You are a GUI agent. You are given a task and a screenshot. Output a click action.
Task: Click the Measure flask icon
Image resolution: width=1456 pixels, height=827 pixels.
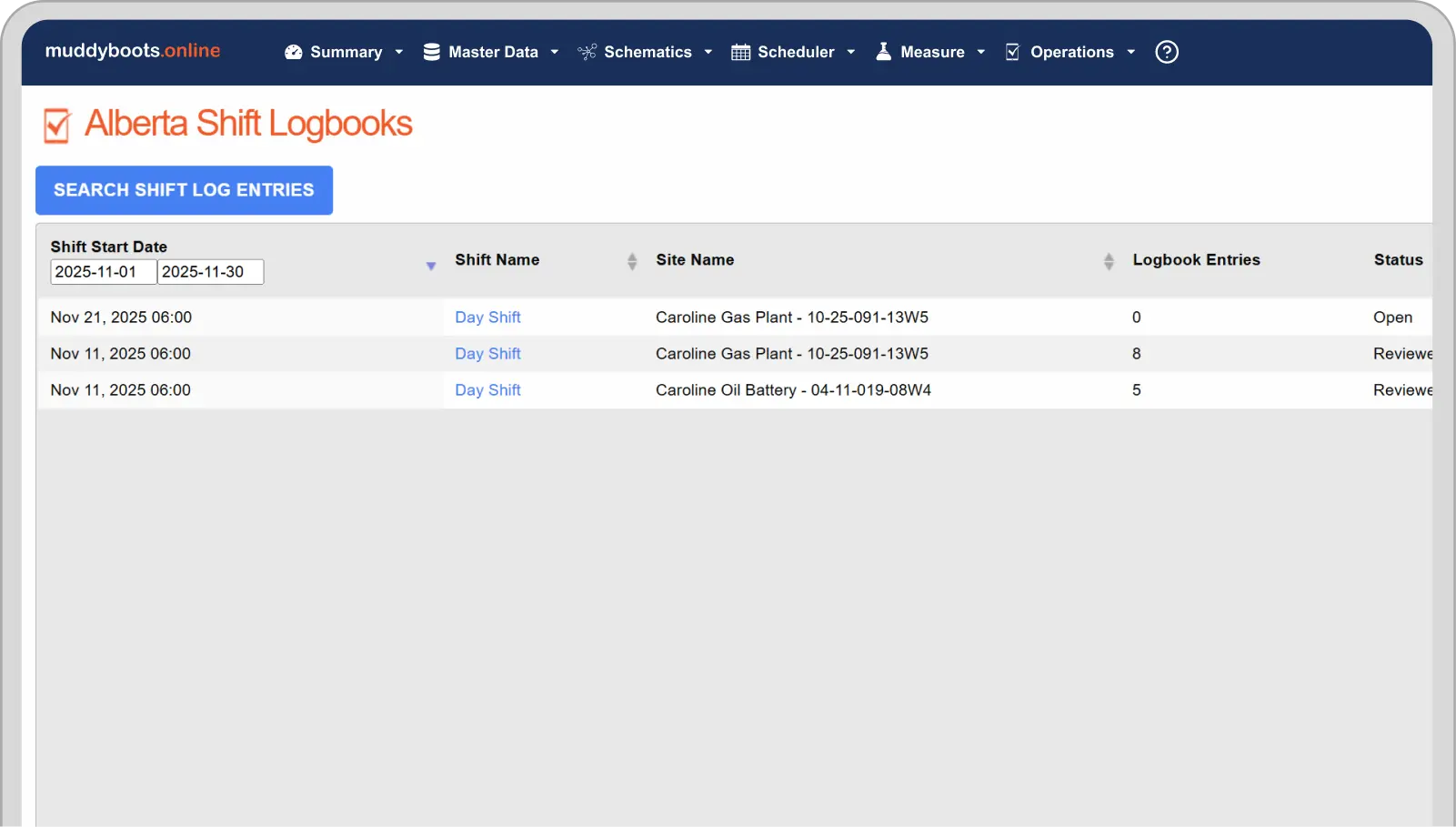coord(883,52)
